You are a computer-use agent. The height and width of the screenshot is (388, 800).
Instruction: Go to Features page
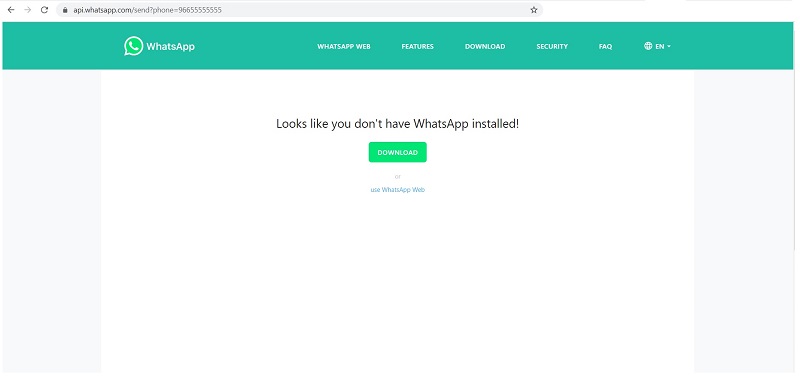coord(417,46)
